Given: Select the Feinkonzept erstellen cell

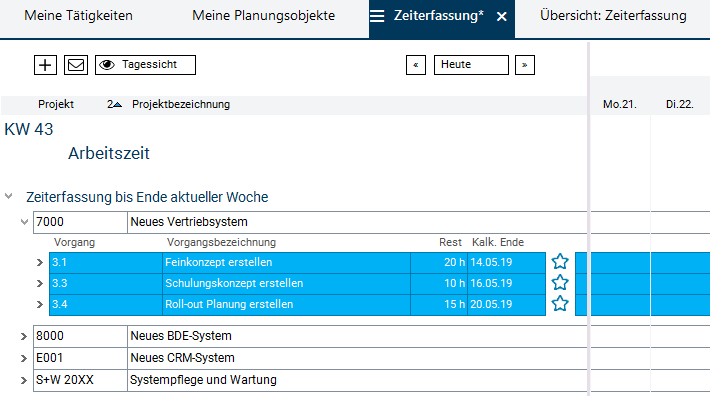Looking at the screenshot, I should 286,262.
